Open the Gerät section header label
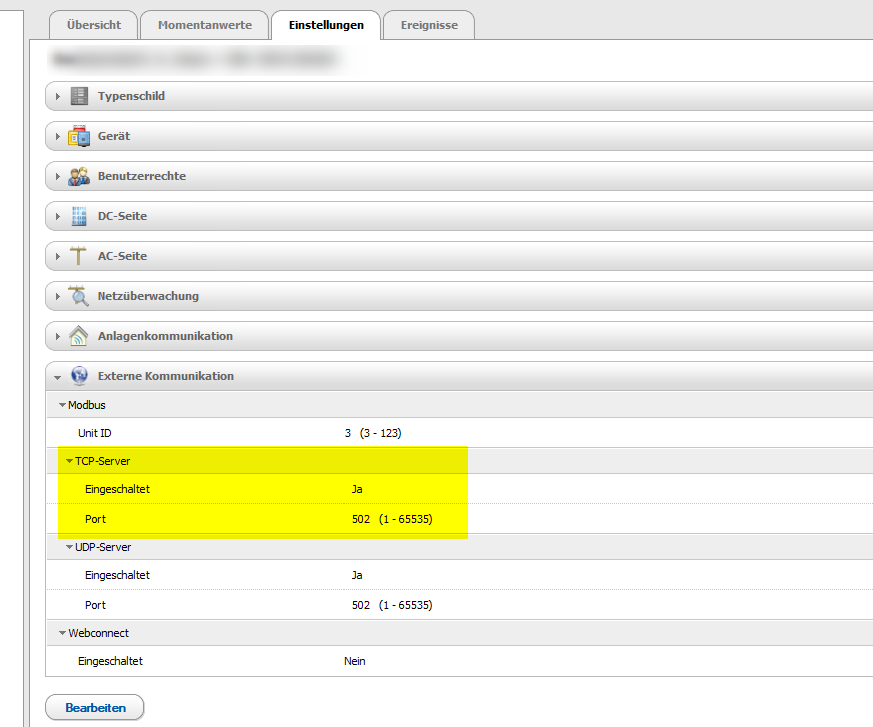Screen dimensions: 873x727 tap(114, 136)
